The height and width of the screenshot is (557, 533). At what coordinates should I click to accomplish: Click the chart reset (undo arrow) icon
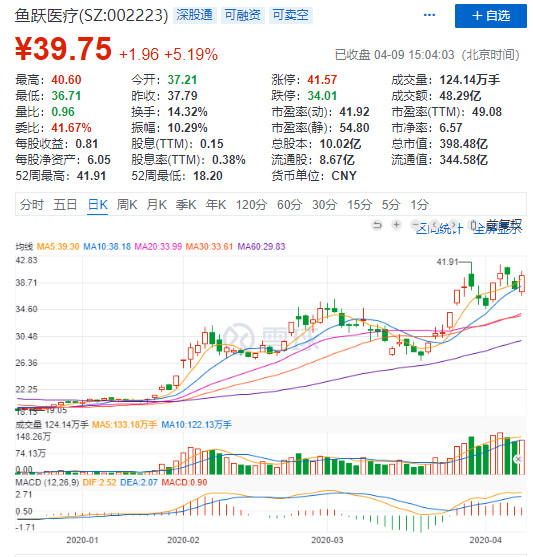click(x=377, y=225)
